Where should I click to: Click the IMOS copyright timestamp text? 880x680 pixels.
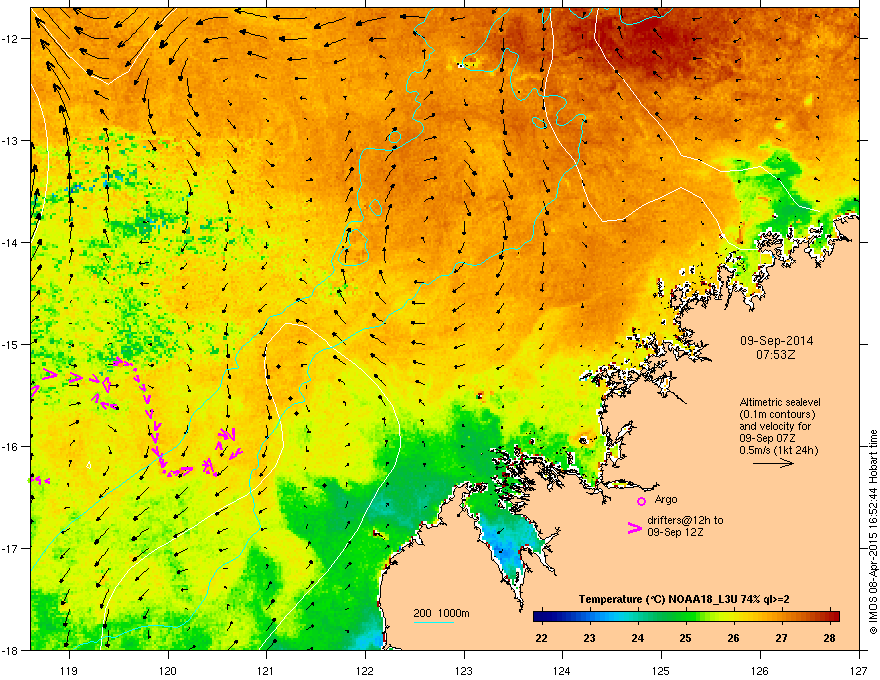(x=873, y=532)
